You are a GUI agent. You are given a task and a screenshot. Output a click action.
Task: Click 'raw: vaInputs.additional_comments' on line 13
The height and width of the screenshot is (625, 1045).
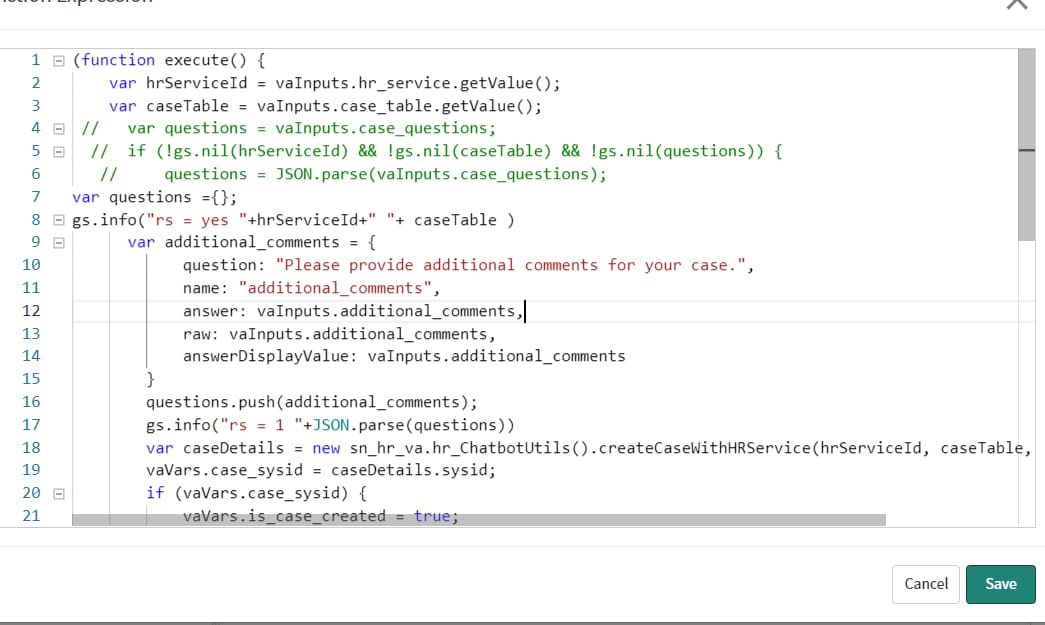(x=337, y=334)
